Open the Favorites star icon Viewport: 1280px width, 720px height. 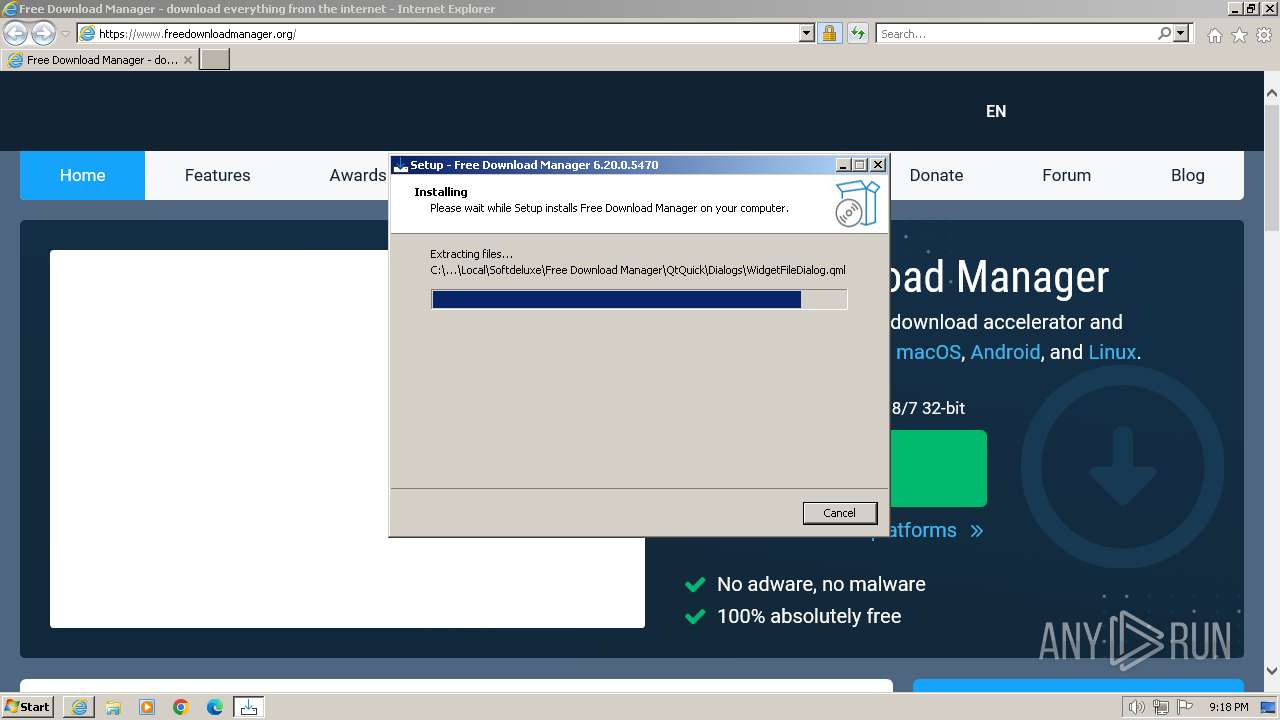[1239, 35]
